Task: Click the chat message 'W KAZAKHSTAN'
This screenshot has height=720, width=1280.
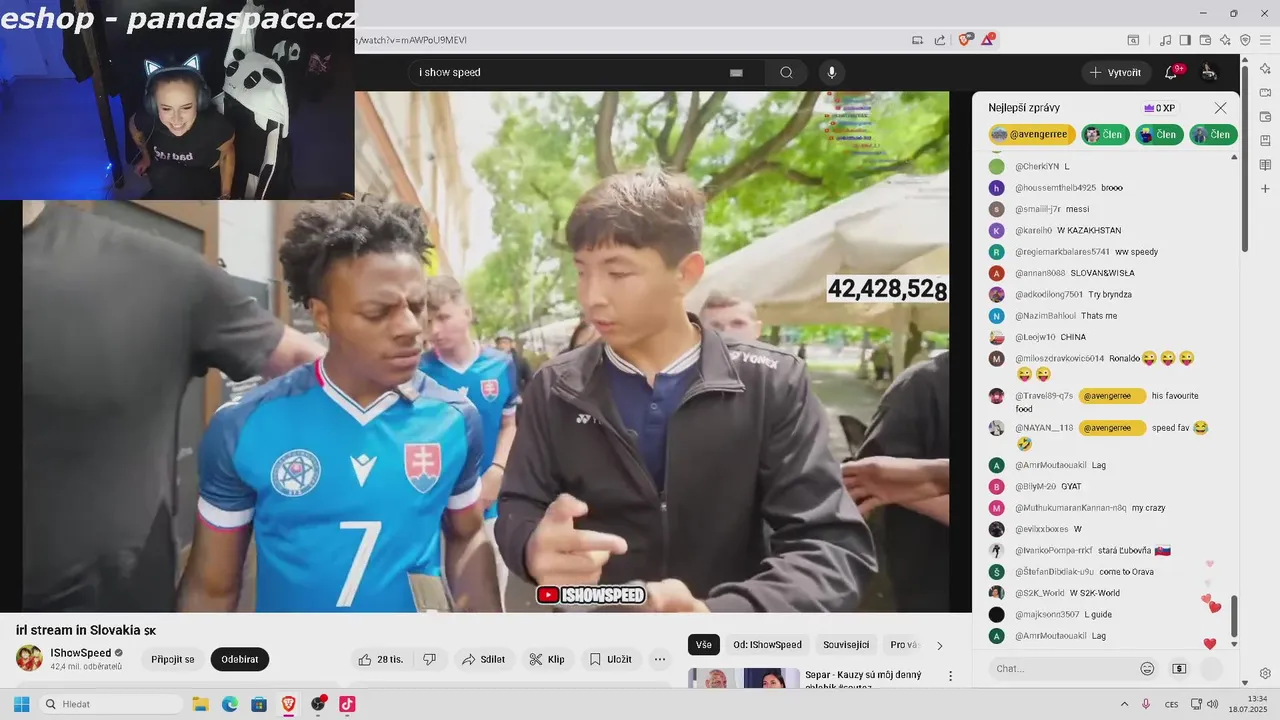Action: [1089, 230]
